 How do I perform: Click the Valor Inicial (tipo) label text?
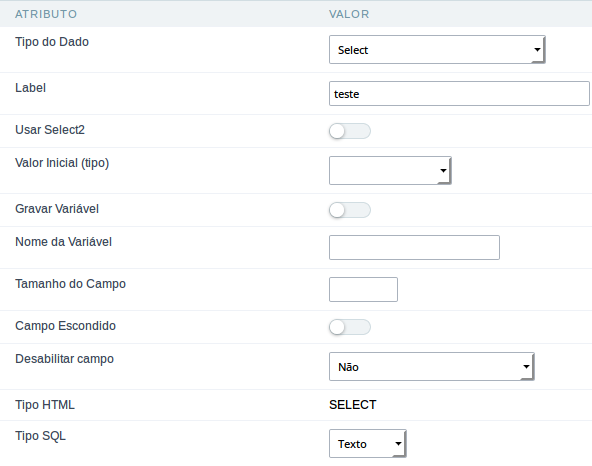point(62,163)
